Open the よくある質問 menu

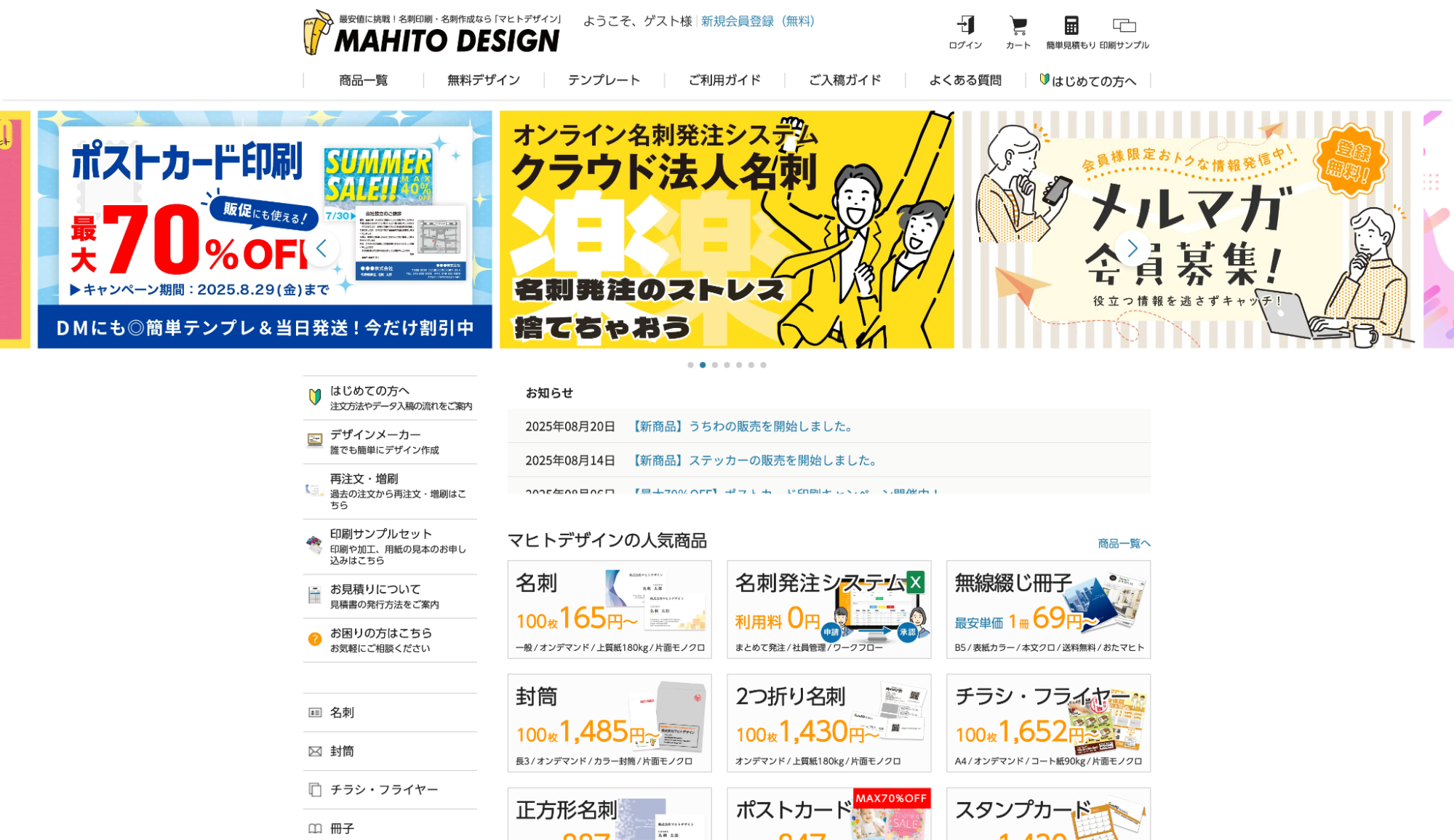pos(965,80)
